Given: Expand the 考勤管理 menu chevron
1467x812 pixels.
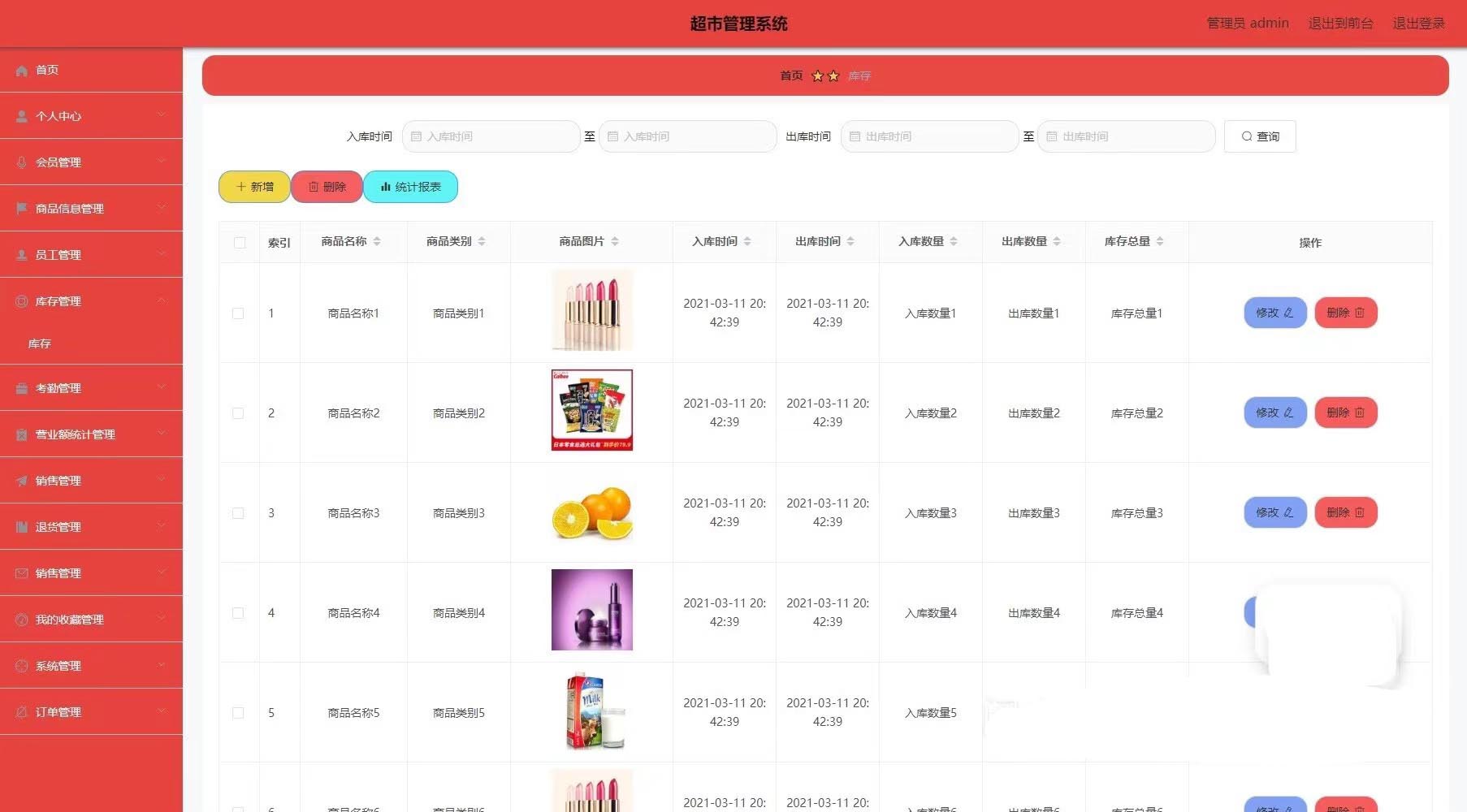Looking at the screenshot, I should 162,387.
